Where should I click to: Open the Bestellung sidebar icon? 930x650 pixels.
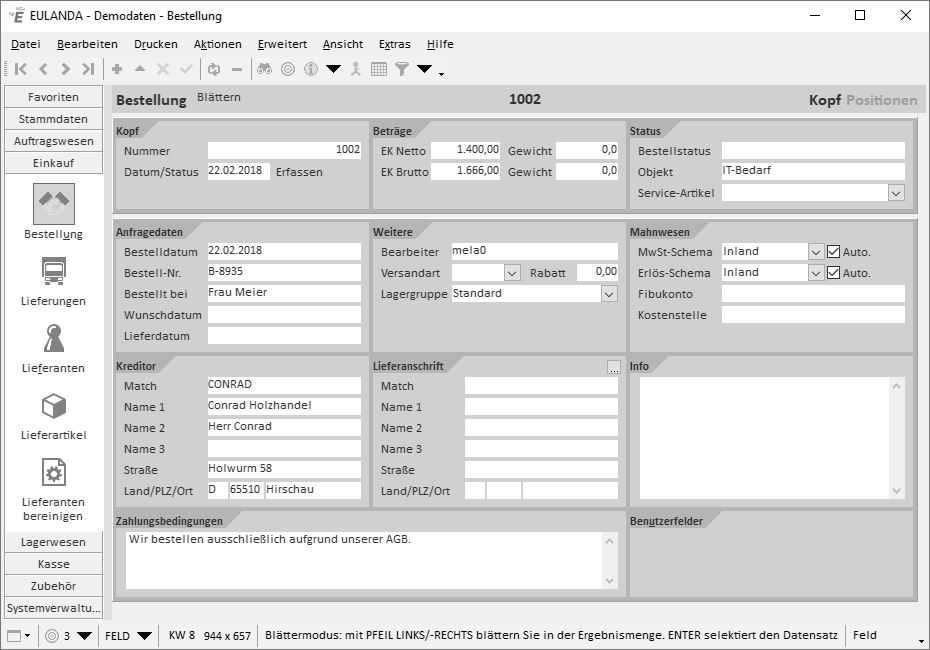tap(54, 204)
